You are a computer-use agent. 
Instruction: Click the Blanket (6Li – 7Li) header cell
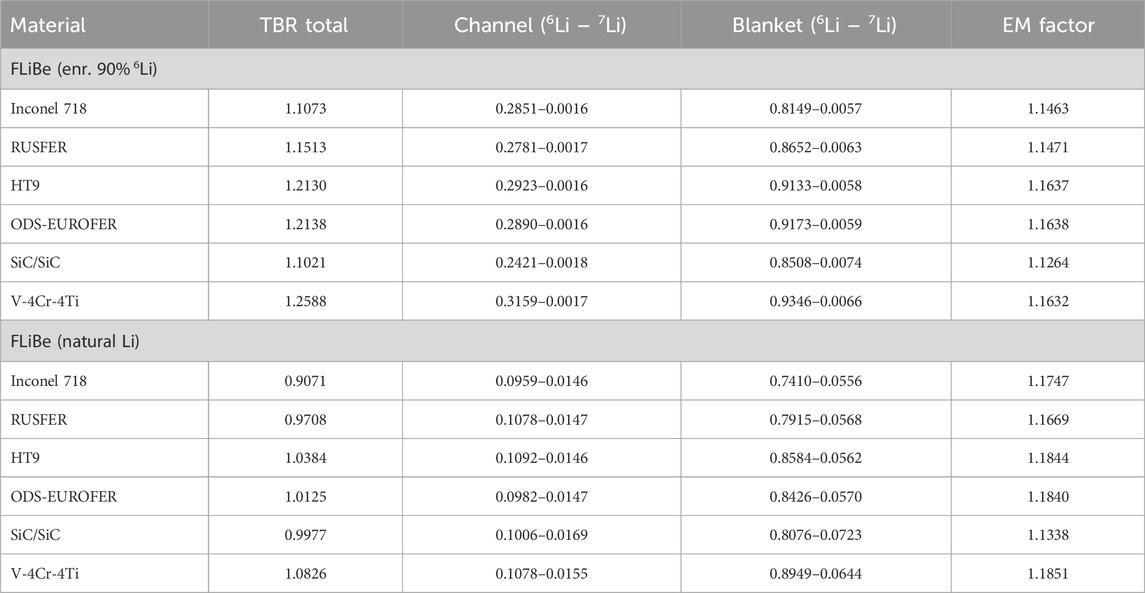point(815,25)
